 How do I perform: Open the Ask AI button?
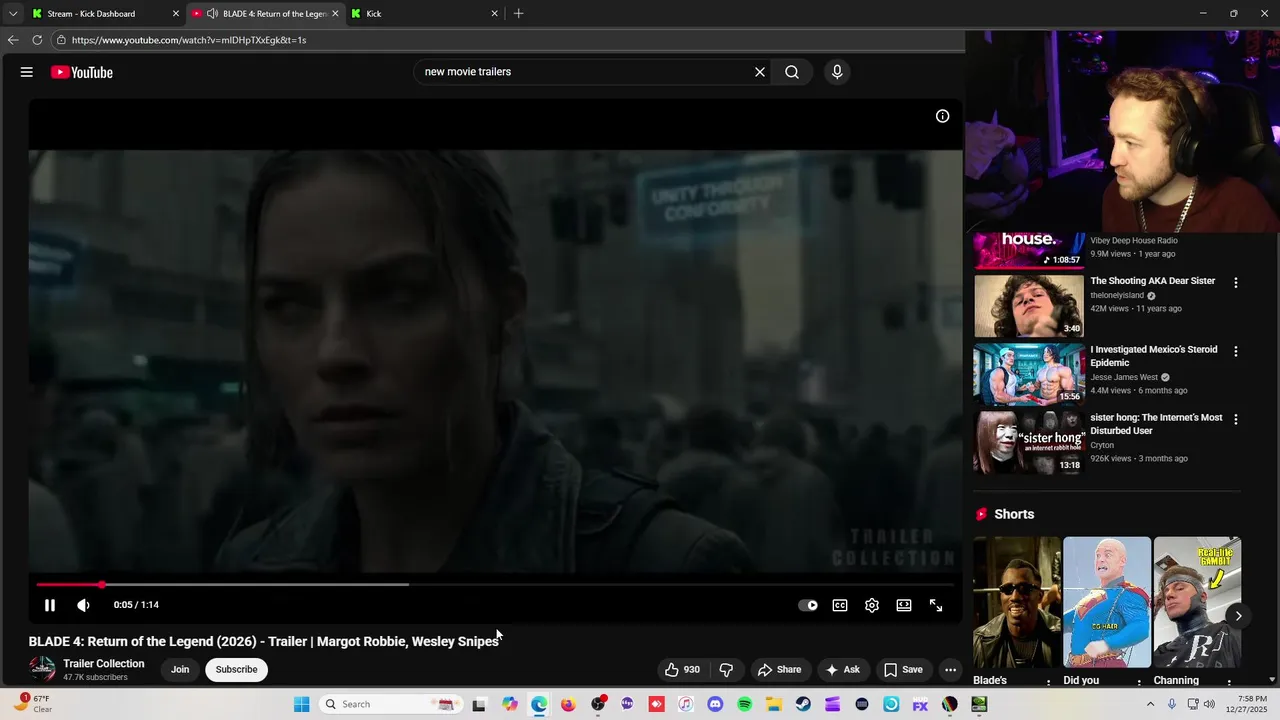tap(842, 670)
